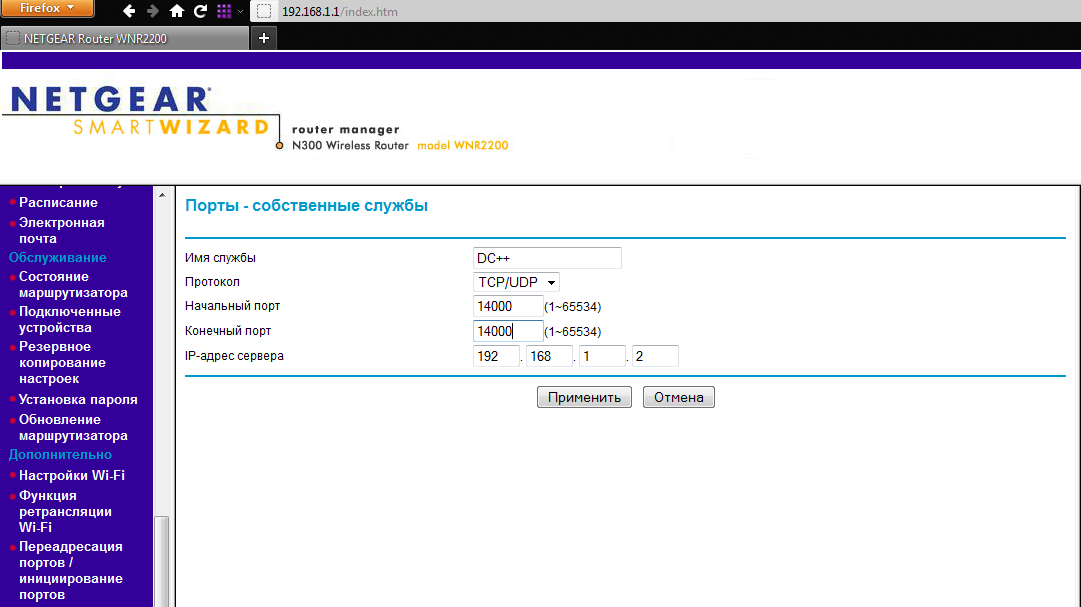Click the Конечный порт field
Screen dimensions: 1081x607
(x=507, y=331)
